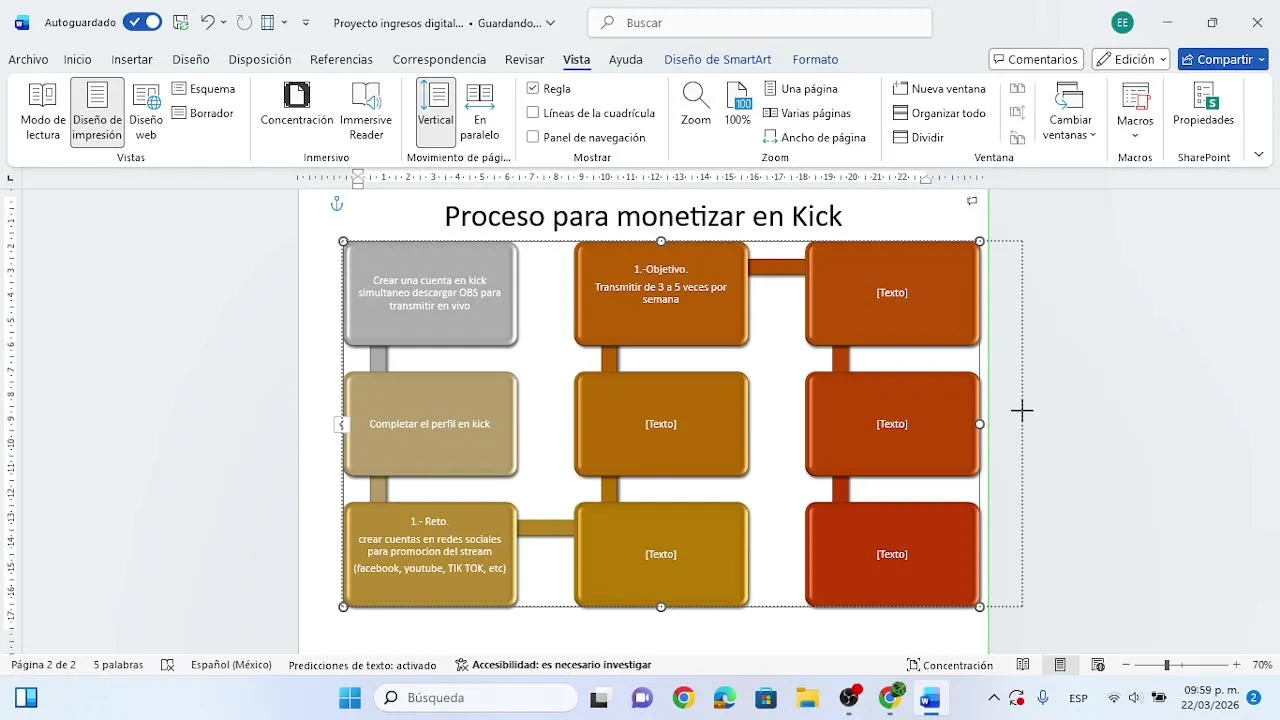This screenshot has height=720, width=1280.
Task: Open Revisar tab
Action: click(525, 59)
